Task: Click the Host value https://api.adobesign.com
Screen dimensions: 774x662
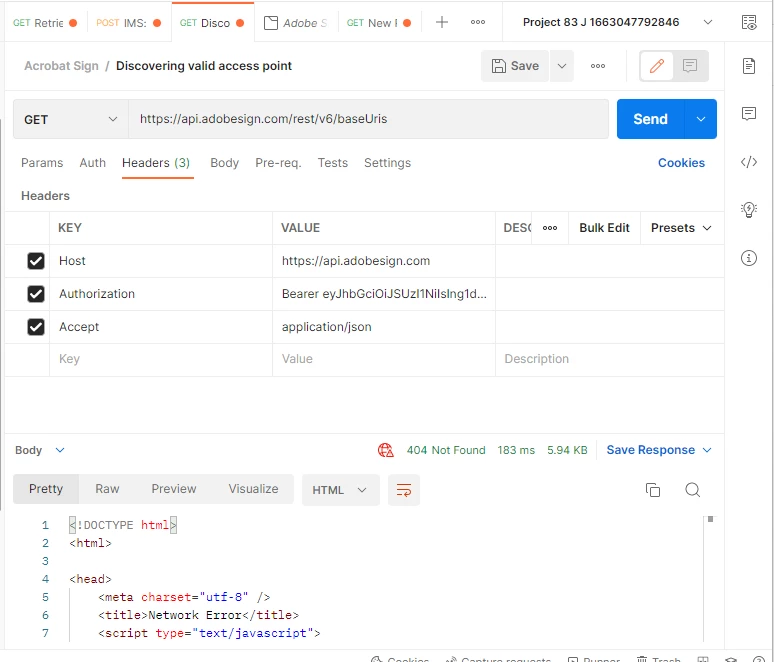Action: pyautogui.click(x=356, y=261)
